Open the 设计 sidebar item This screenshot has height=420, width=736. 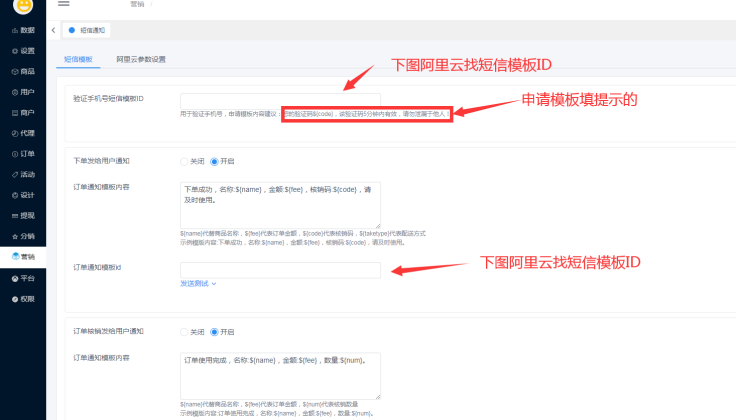click(23, 195)
